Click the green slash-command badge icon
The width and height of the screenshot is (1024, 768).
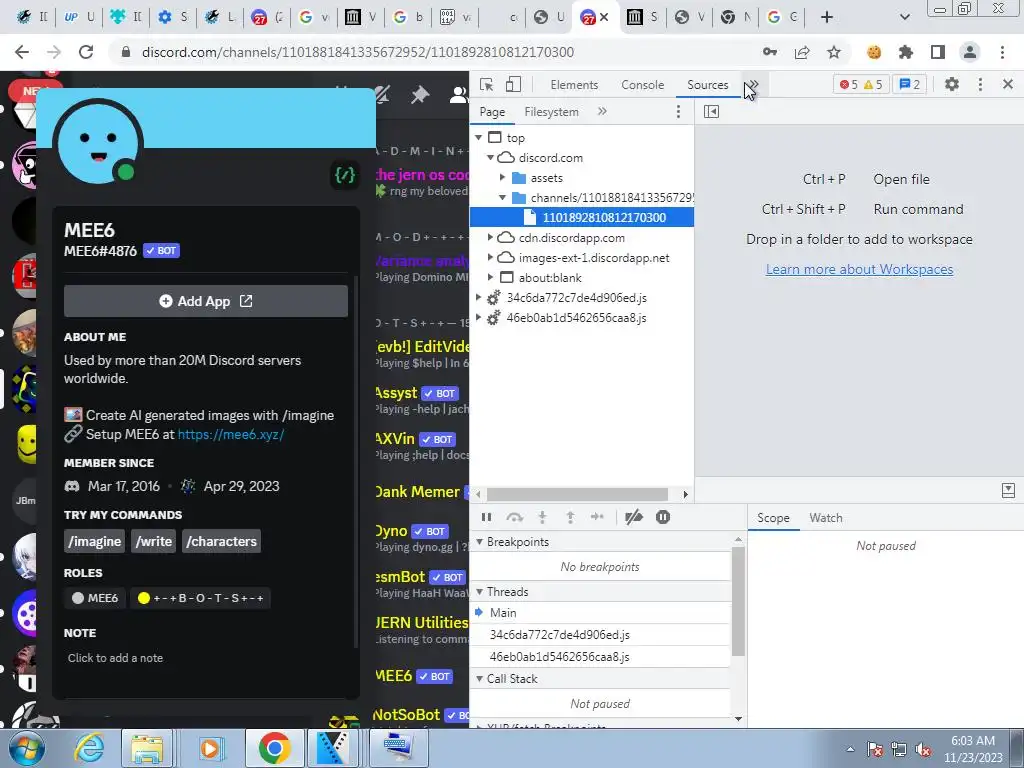pyautogui.click(x=345, y=174)
